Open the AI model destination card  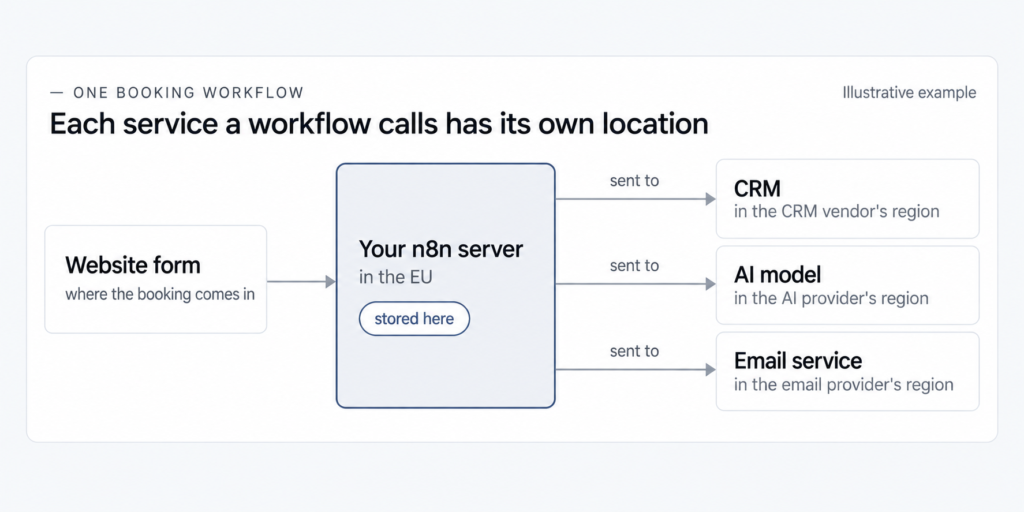(x=847, y=285)
